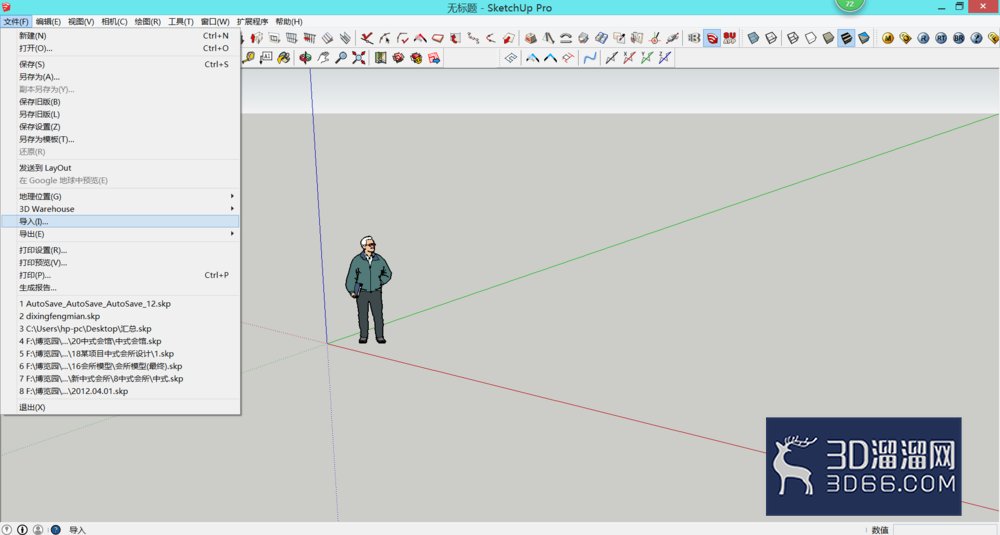Click the Zoom Extents icon
This screenshot has width=1000, height=535.
[358, 57]
